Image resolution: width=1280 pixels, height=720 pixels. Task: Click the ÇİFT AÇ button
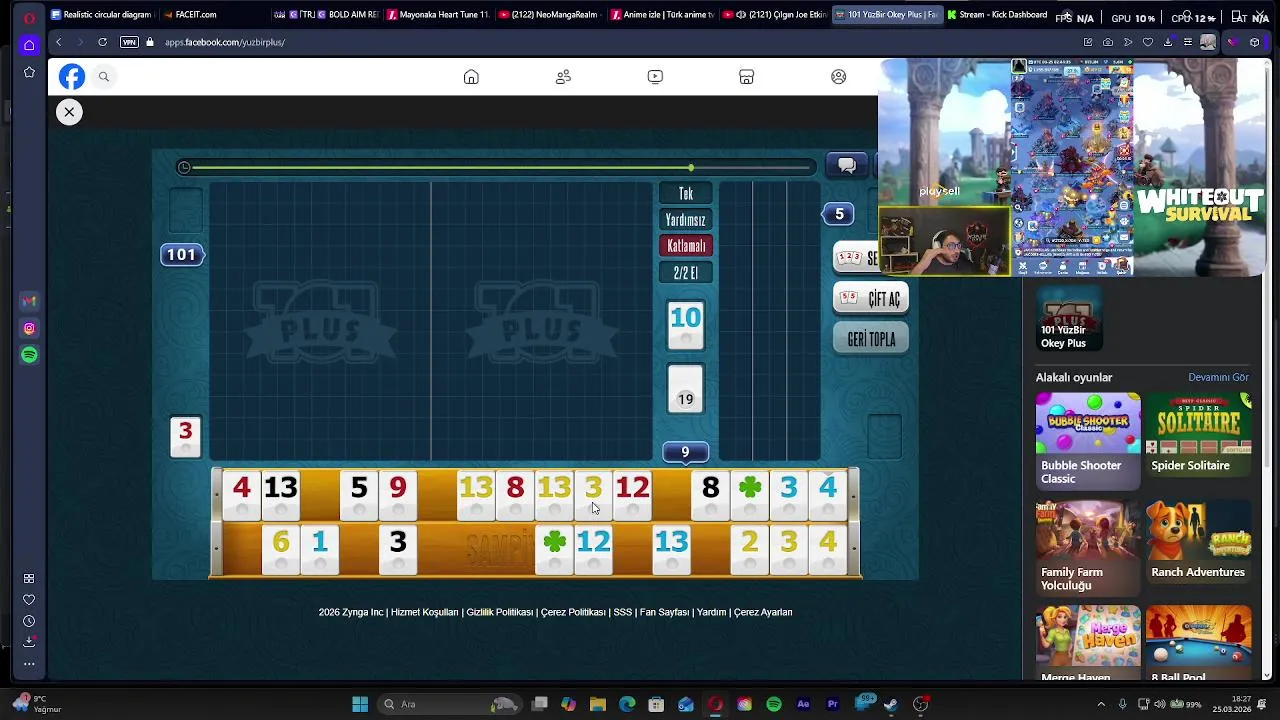[870, 299]
